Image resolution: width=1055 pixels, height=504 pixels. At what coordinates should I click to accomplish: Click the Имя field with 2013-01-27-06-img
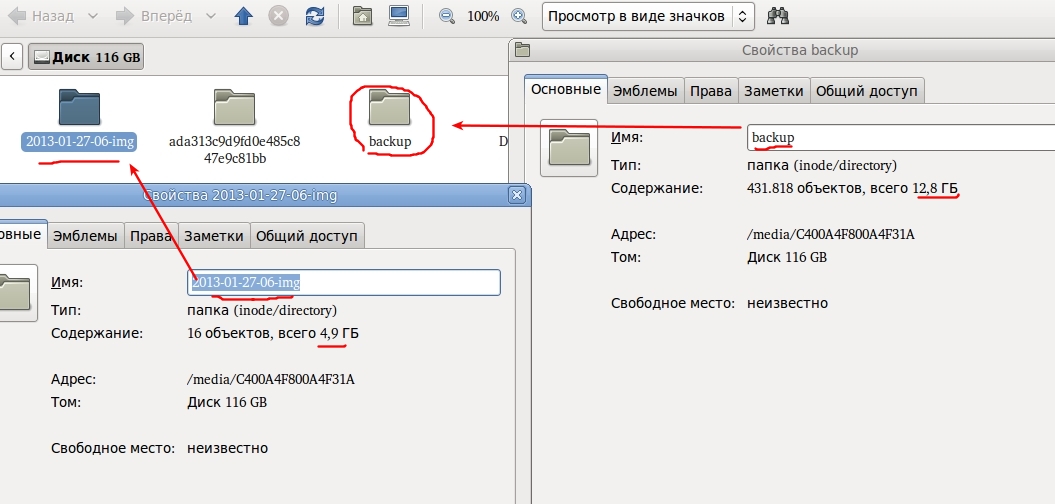pos(344,283)
